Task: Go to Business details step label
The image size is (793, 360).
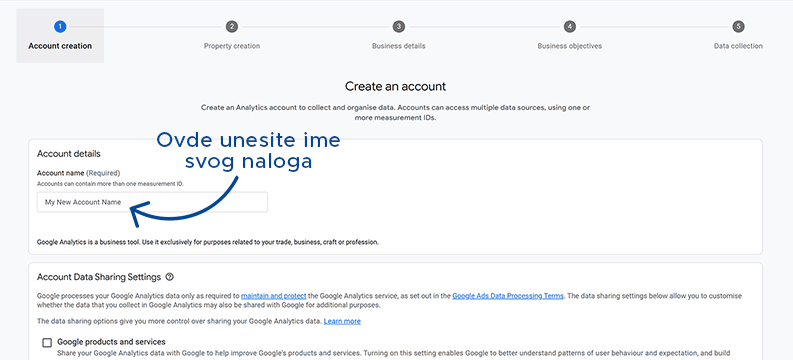Action: 399,46
